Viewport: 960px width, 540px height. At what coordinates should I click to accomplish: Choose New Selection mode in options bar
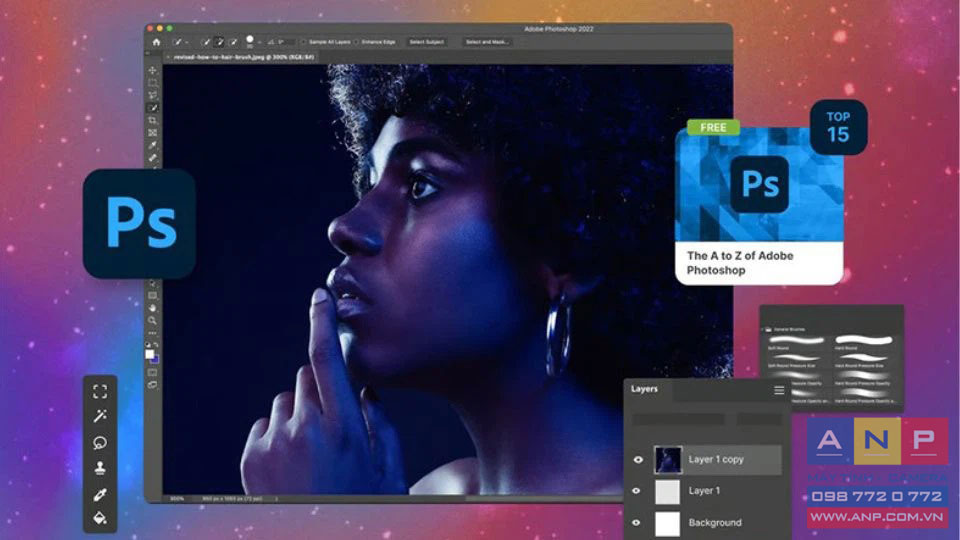[x=206, y=42]
